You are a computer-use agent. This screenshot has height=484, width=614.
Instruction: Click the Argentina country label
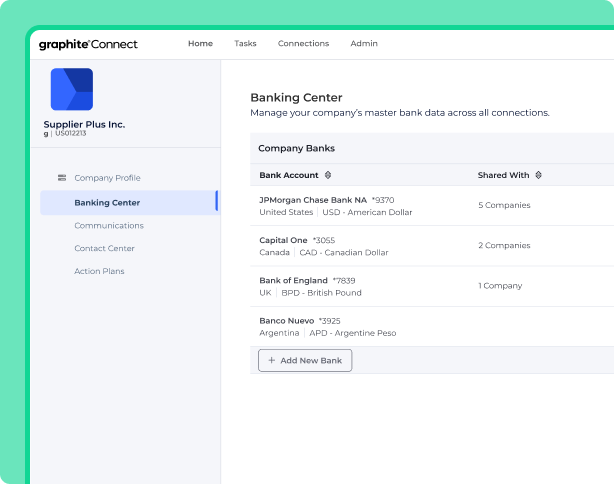click(279, 333)
